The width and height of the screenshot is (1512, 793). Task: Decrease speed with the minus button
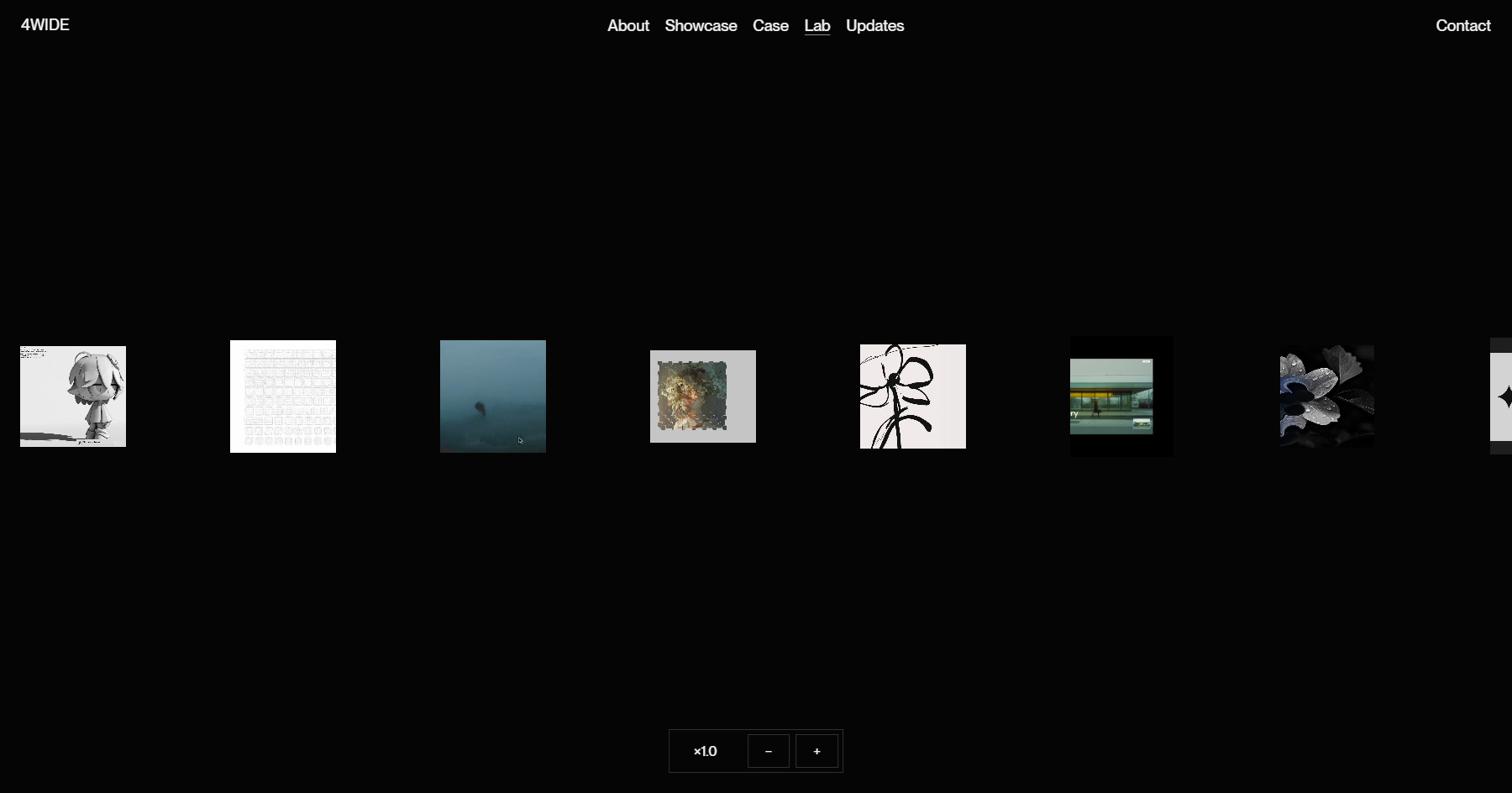[x=767, y=751]
